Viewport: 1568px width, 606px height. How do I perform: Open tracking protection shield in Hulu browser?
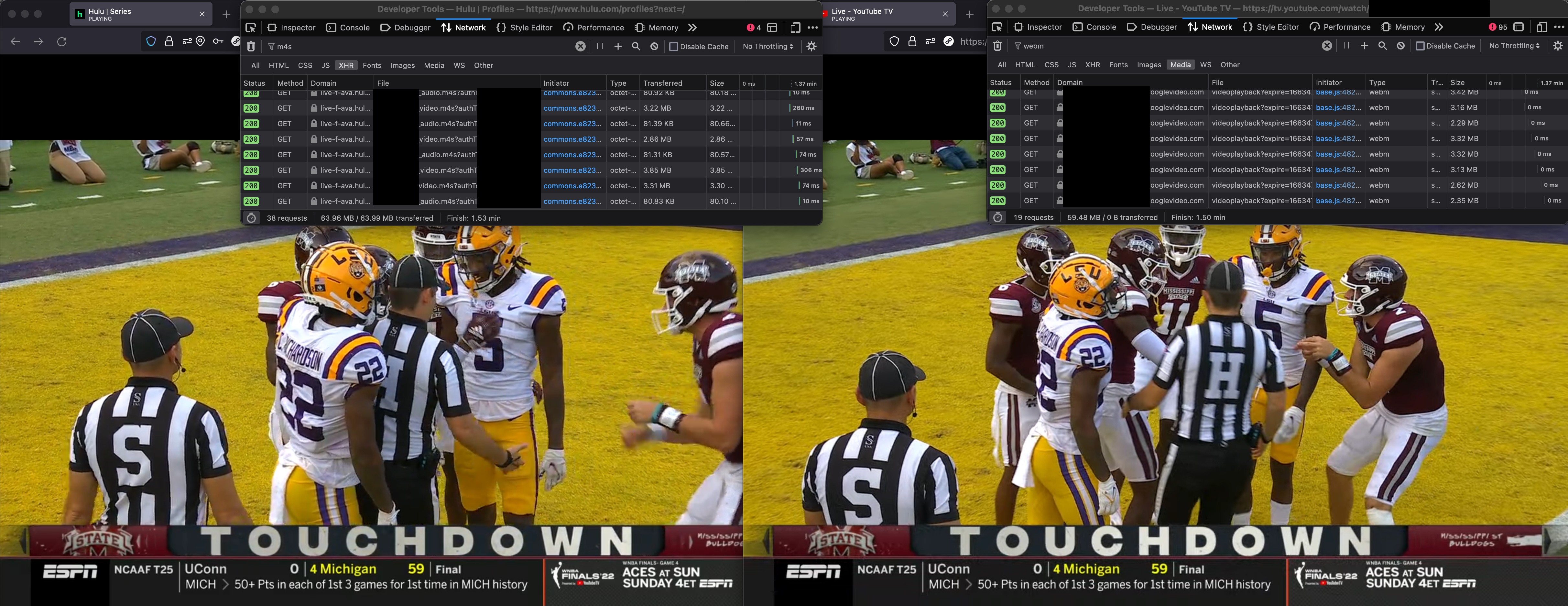[x=151, y=41]
